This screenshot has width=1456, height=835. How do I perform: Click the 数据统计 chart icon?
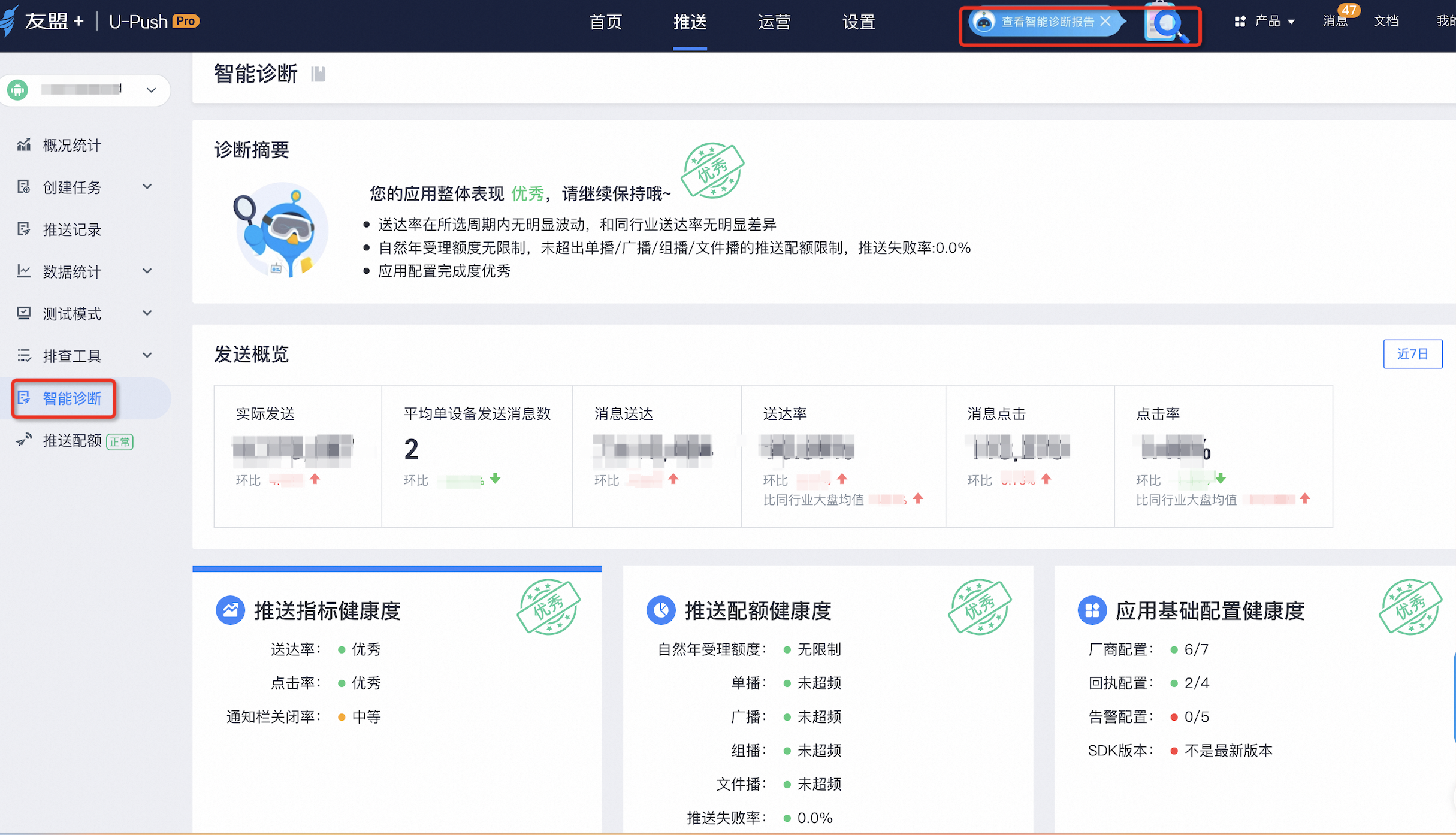(23, 271)
